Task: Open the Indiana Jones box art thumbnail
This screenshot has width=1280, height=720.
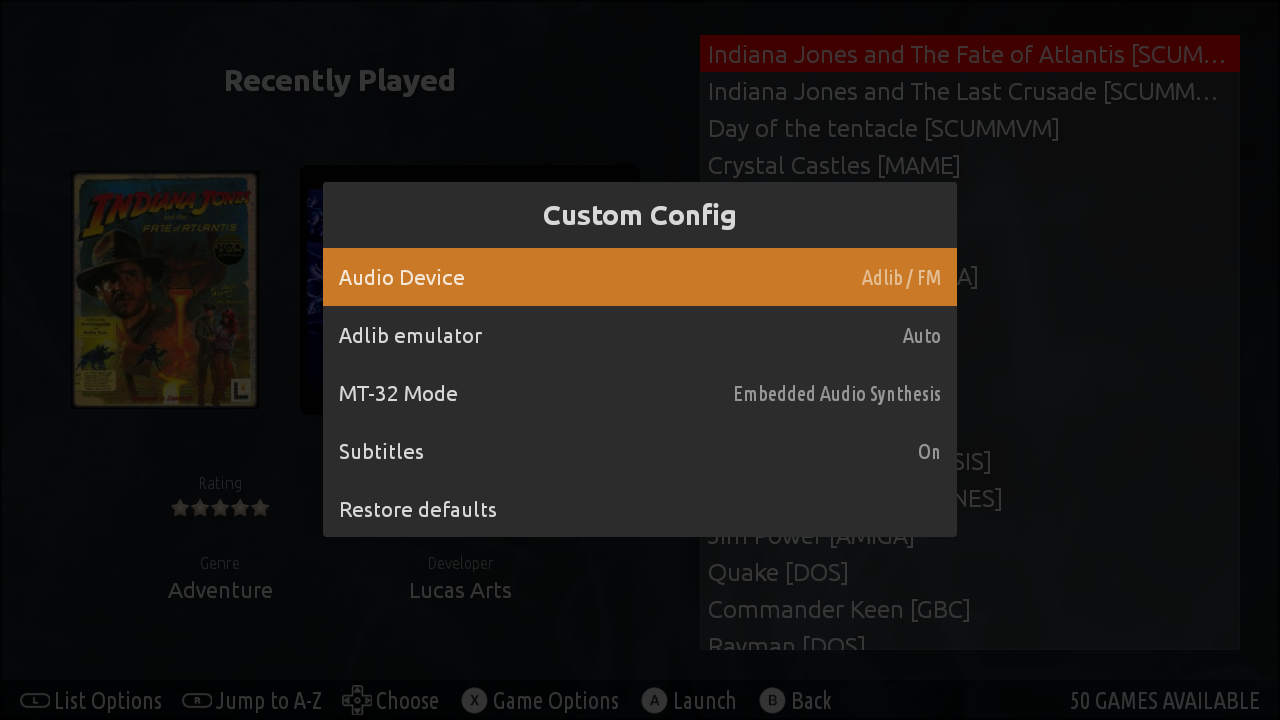Action: [x=165, y=290]
